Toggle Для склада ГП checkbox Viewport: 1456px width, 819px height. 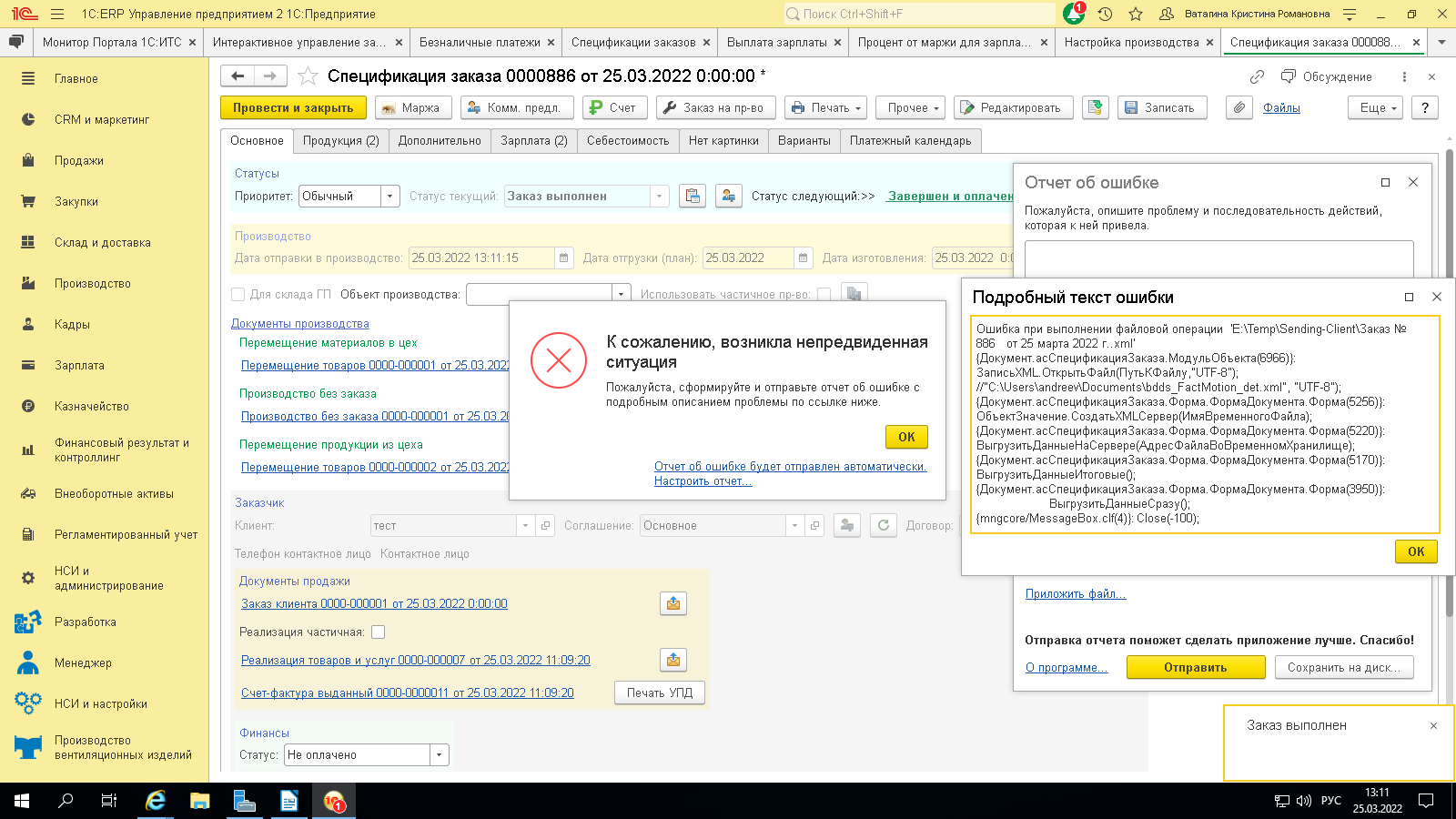[x=238, y=294]
